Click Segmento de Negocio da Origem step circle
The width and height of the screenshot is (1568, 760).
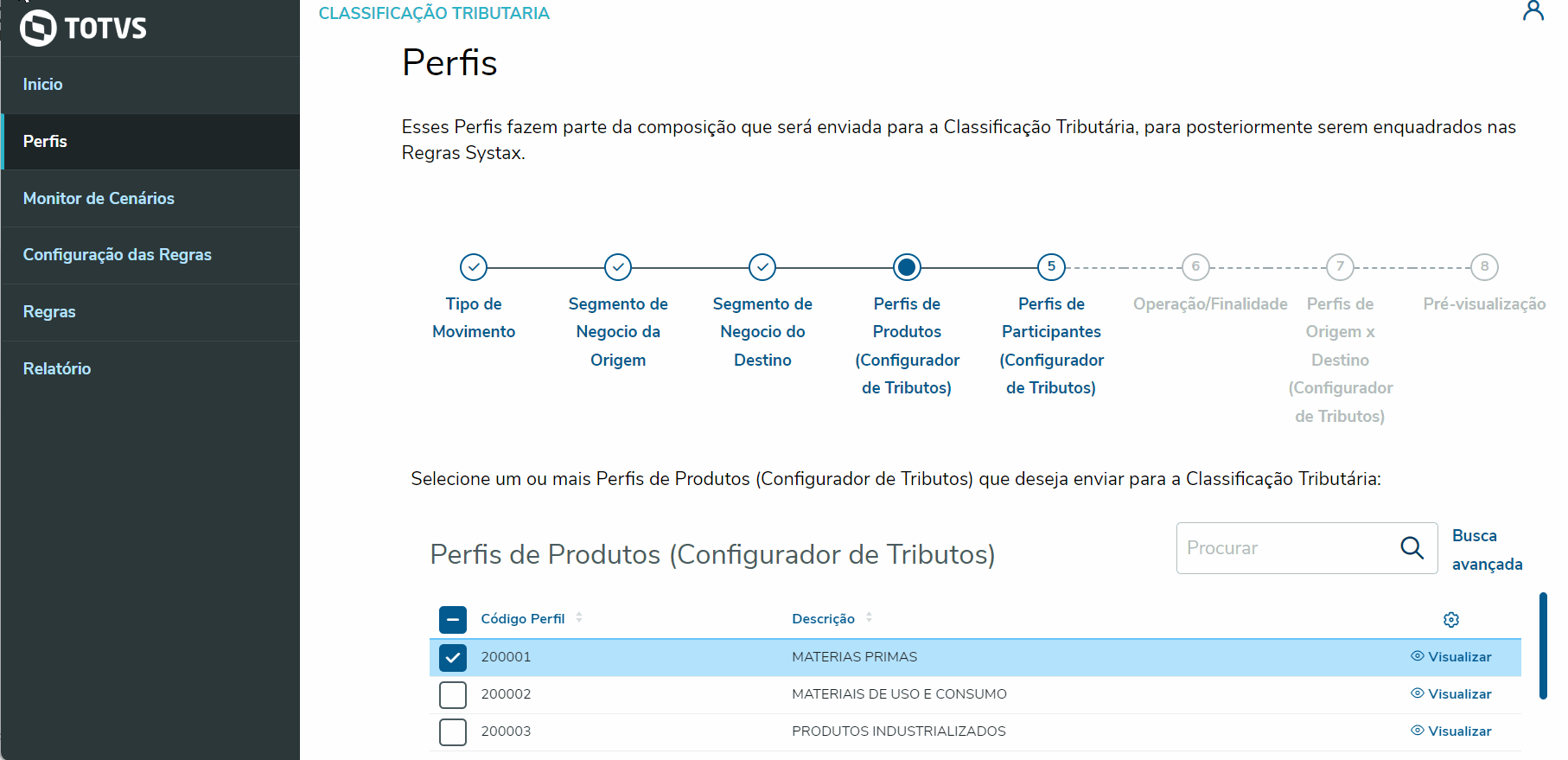point(618,267)
